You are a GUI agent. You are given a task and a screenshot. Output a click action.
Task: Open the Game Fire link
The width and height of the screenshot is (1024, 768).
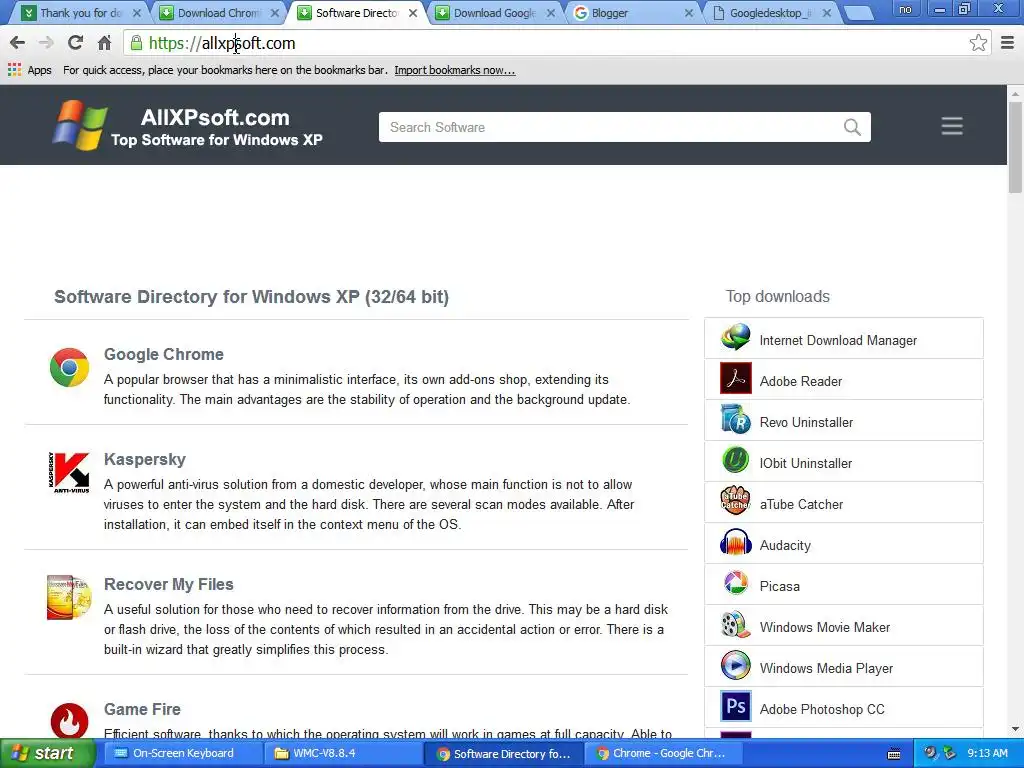(142, 709)
